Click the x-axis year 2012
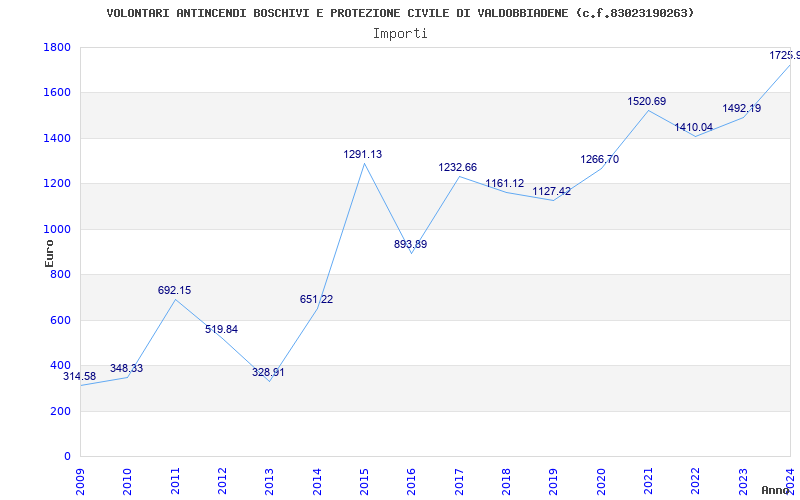This screenshot has height=500, width=800. pyautogui.click(x=222, y=481)
